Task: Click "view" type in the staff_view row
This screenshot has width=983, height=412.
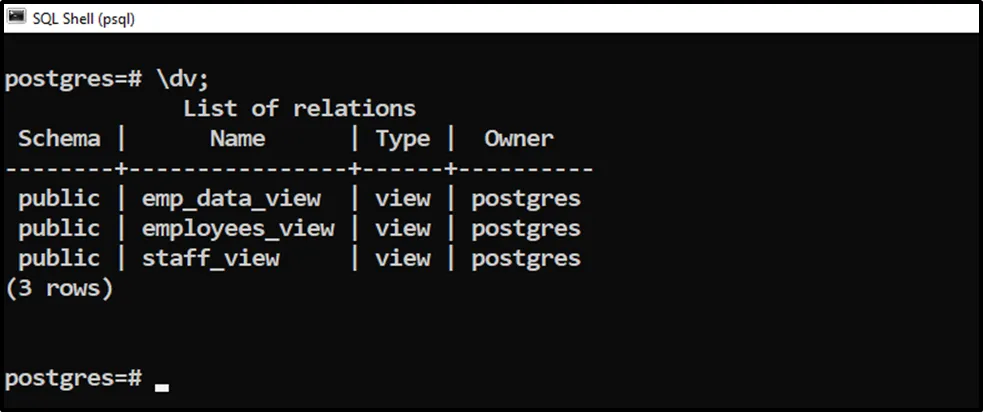Action: pos(402,259)
